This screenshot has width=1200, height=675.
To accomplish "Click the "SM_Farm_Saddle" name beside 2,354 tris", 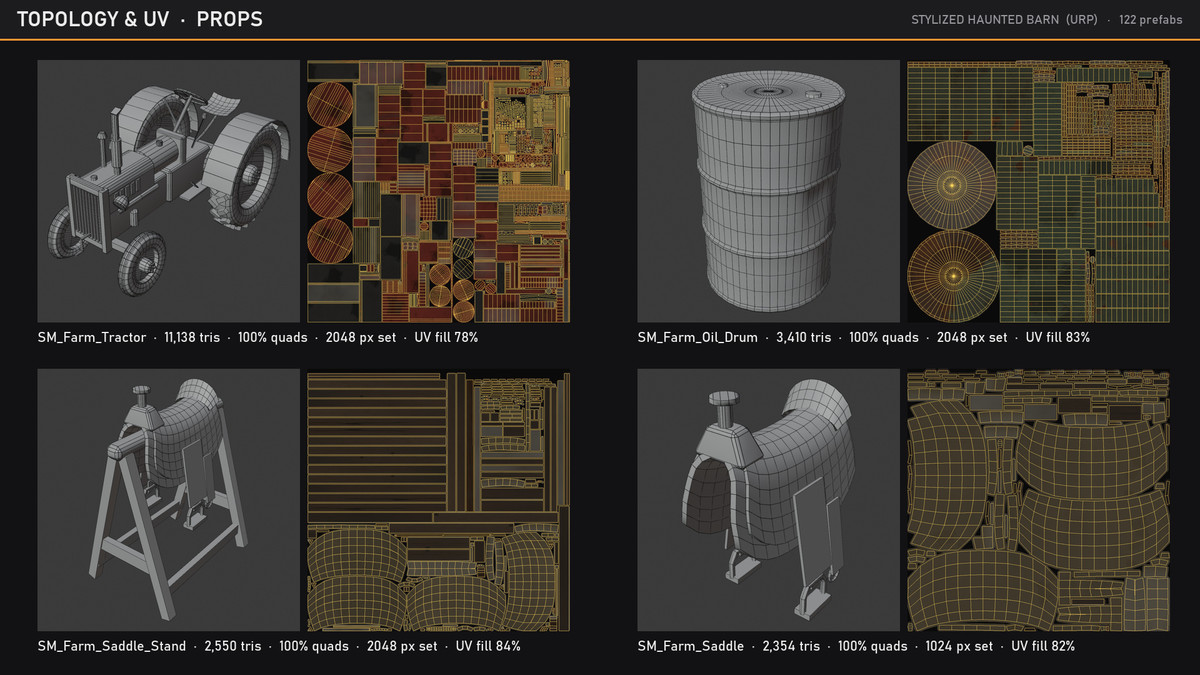I will pos(691,647).
